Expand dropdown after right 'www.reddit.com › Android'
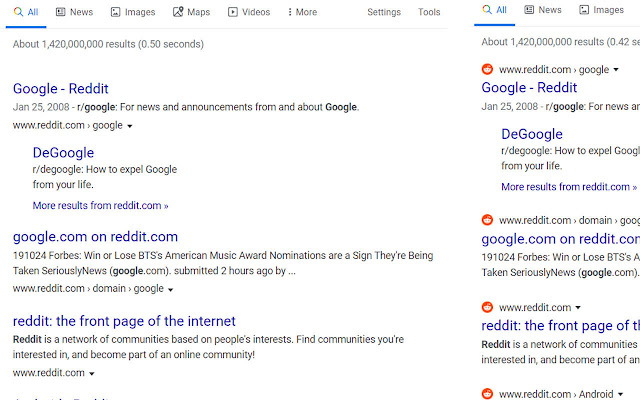The width and height of the screenshot is (640, 400). coord(620,394)
